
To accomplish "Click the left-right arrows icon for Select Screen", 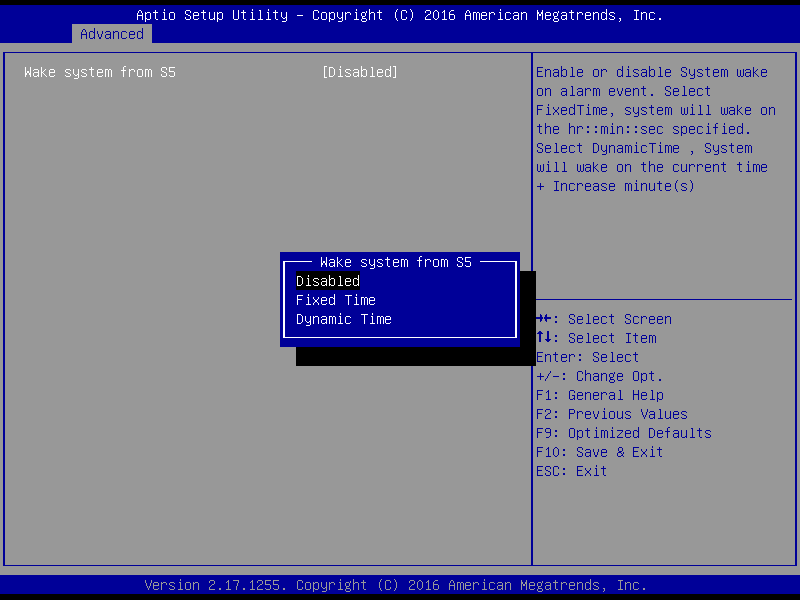I will coord(545,319).
